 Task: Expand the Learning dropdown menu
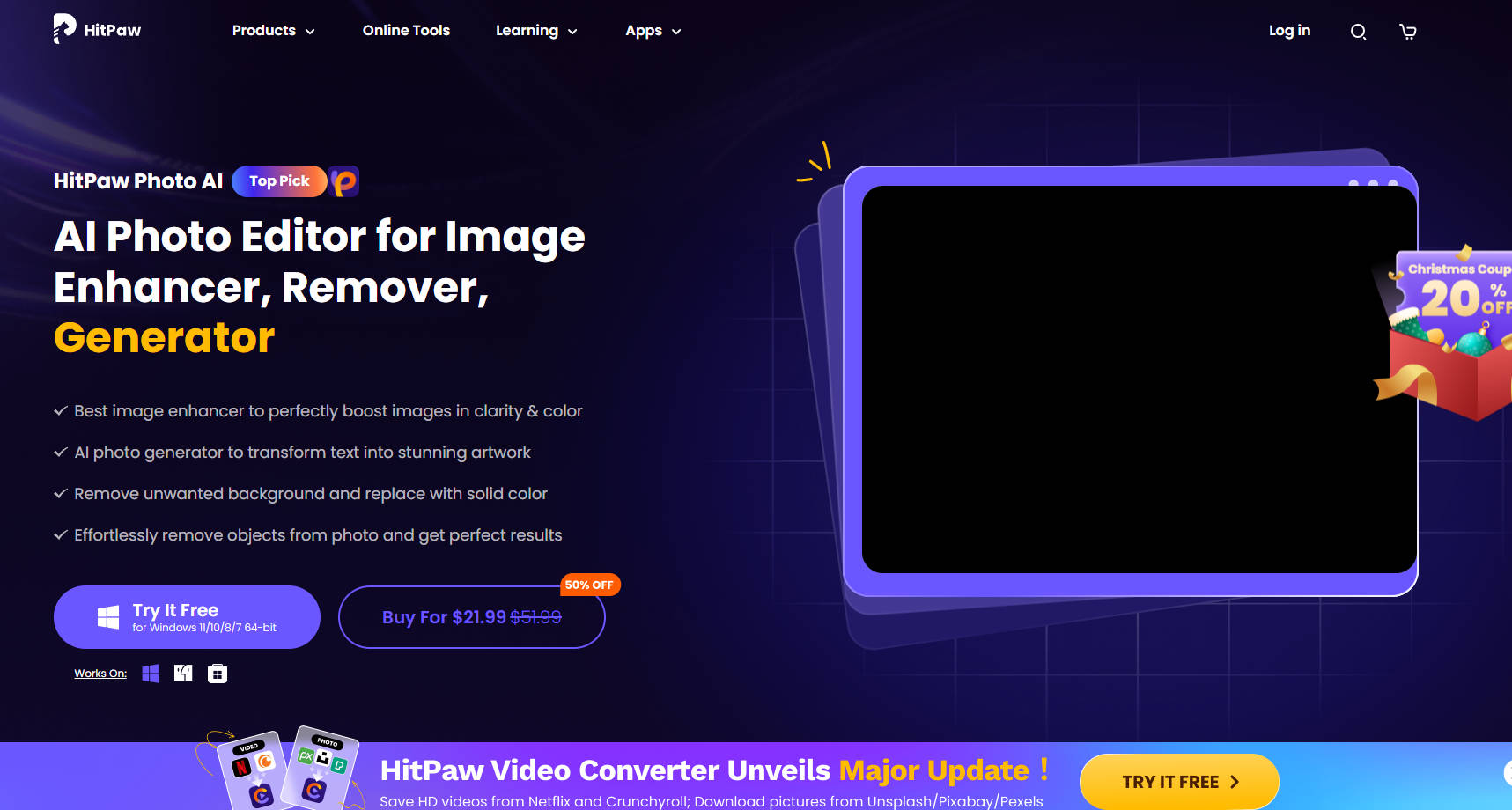pos(536,31)
